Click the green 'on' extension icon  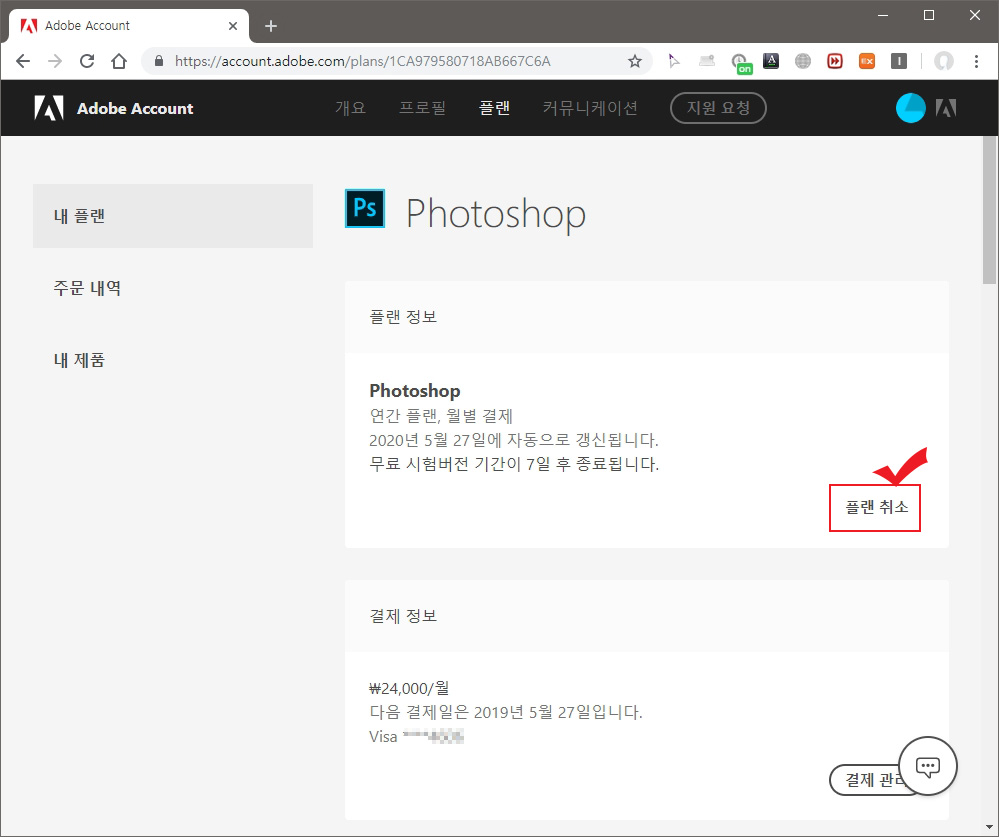pyautogui.click(x=740, y=63)
